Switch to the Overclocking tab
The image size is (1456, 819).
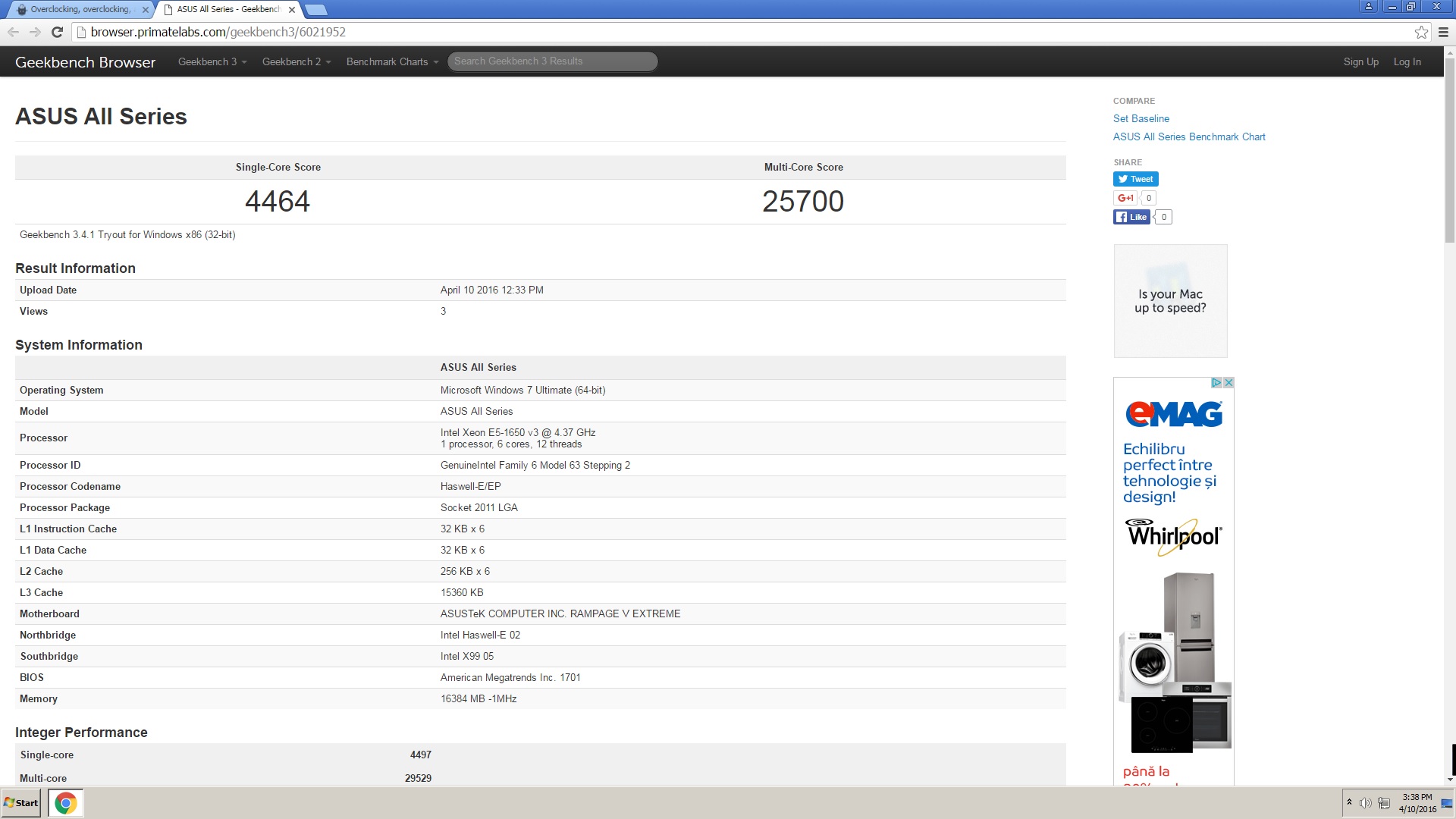[x=80, y=10]
